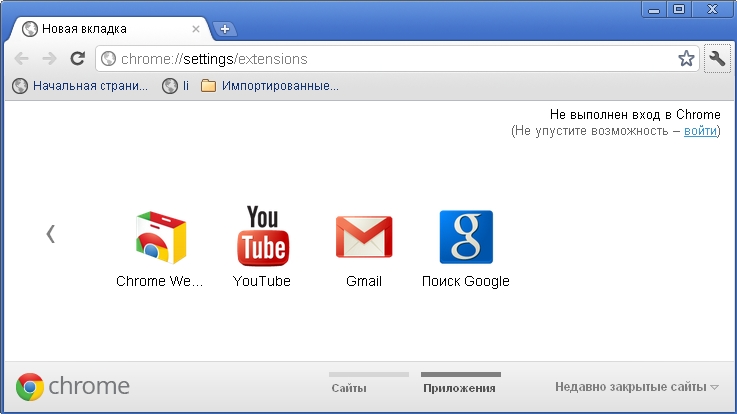Image resolution: width=737 pixels, height=414 pixels.
Task: Launch the Поиск Google app
Action: click(x=466, y=249)
